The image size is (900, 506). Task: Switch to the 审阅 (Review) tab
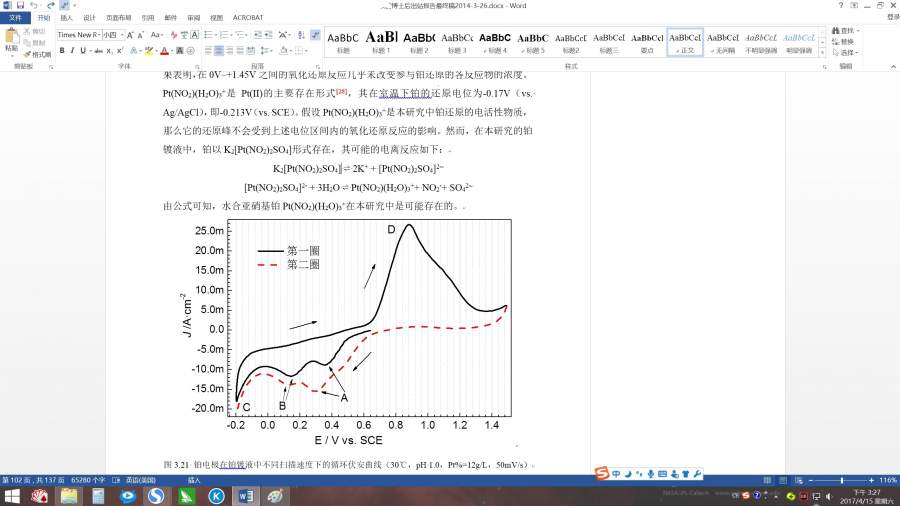[194, 18]
